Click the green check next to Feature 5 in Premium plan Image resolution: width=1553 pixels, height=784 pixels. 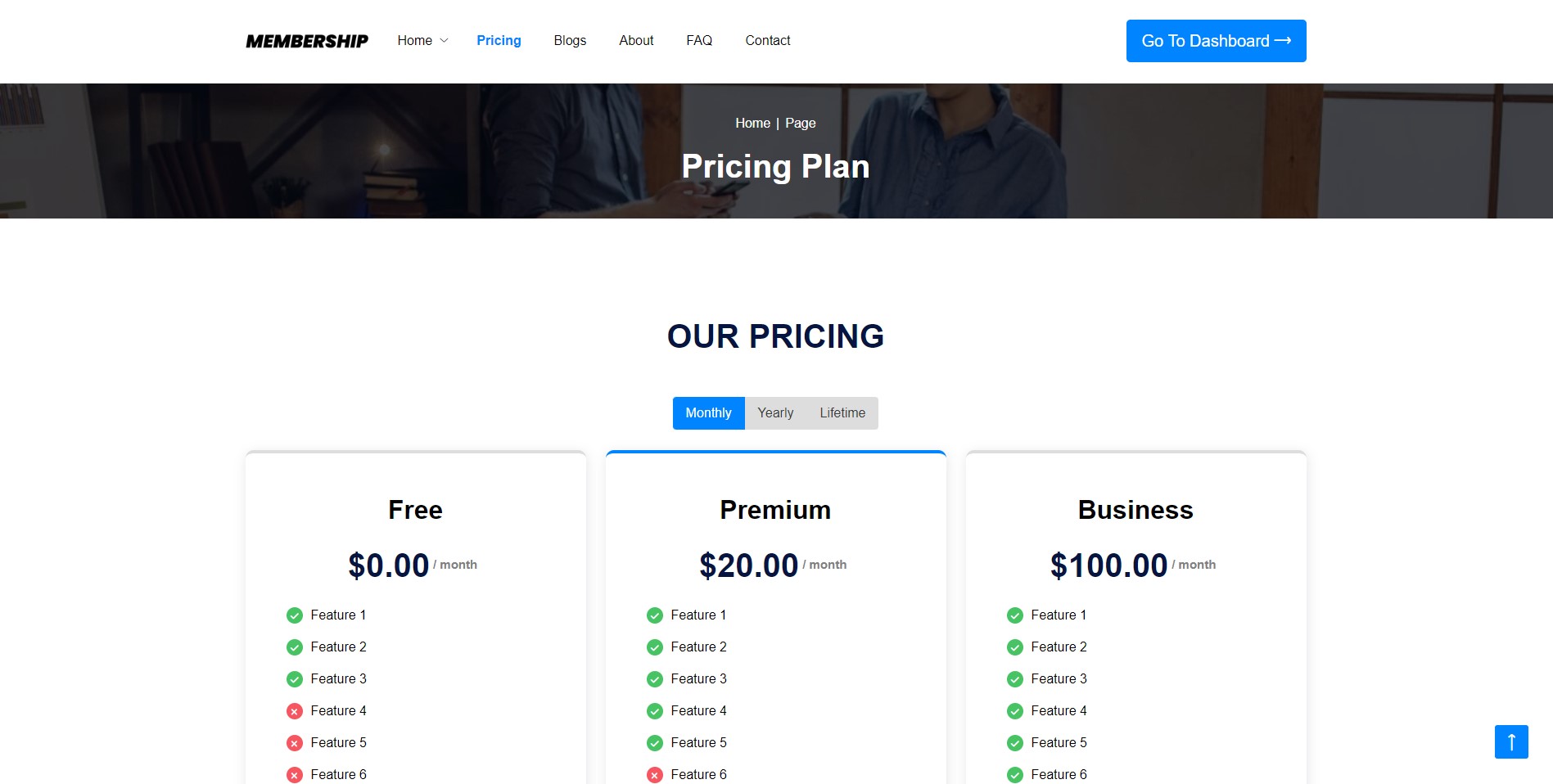655,742
